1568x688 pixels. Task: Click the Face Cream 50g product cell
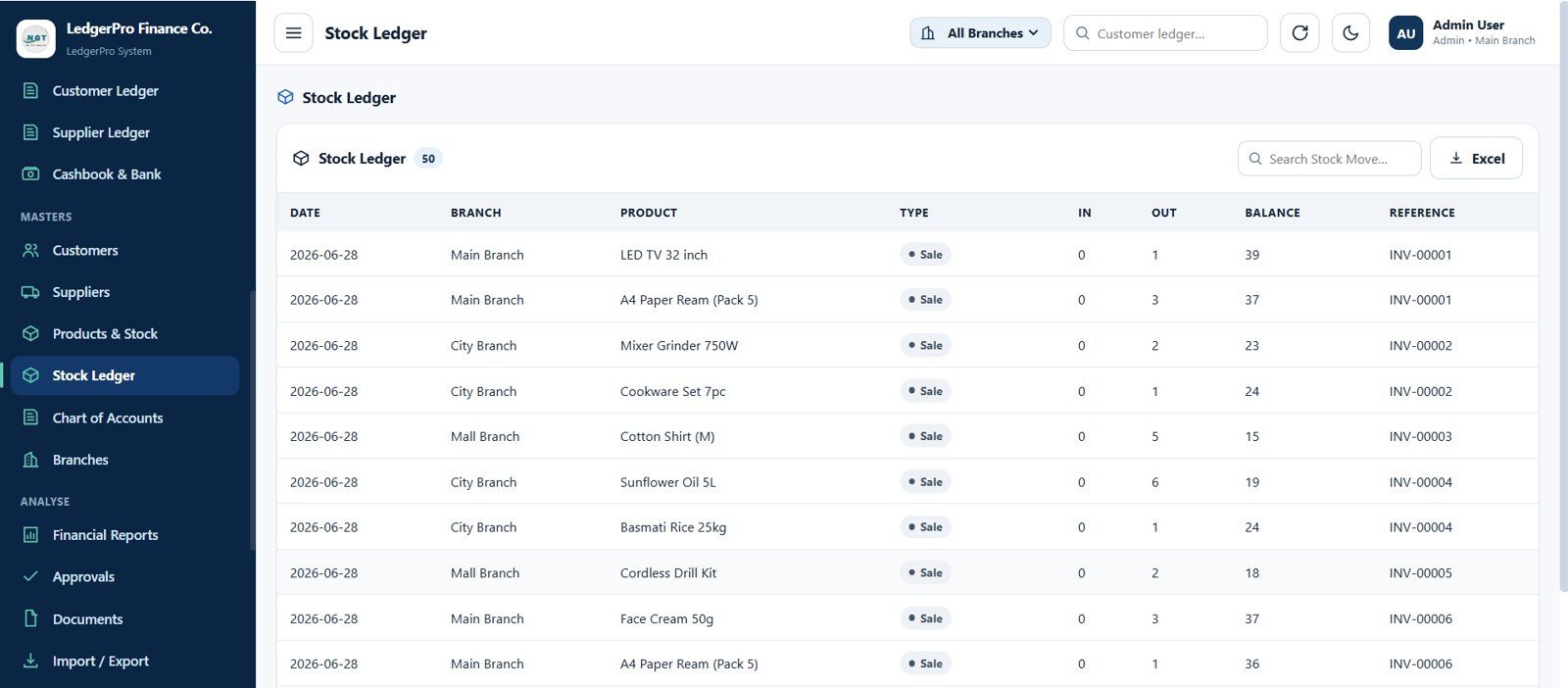coord(666,618)
